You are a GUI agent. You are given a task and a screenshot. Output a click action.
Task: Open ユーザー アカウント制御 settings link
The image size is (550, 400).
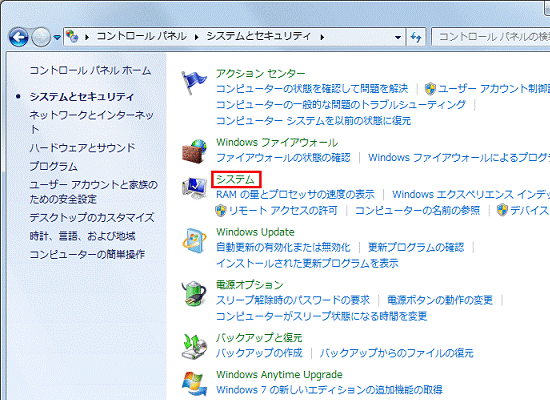tap(494, 89)
